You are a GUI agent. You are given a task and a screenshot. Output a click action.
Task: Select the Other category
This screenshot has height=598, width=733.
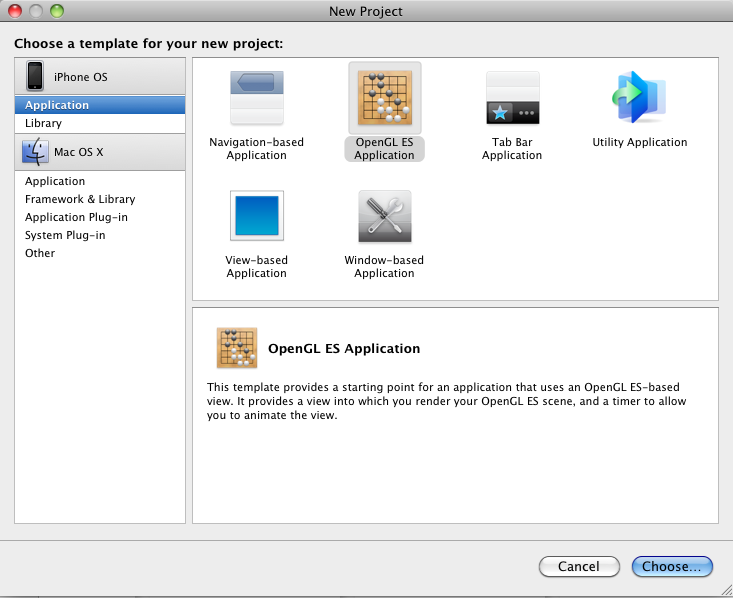[100, 253]
